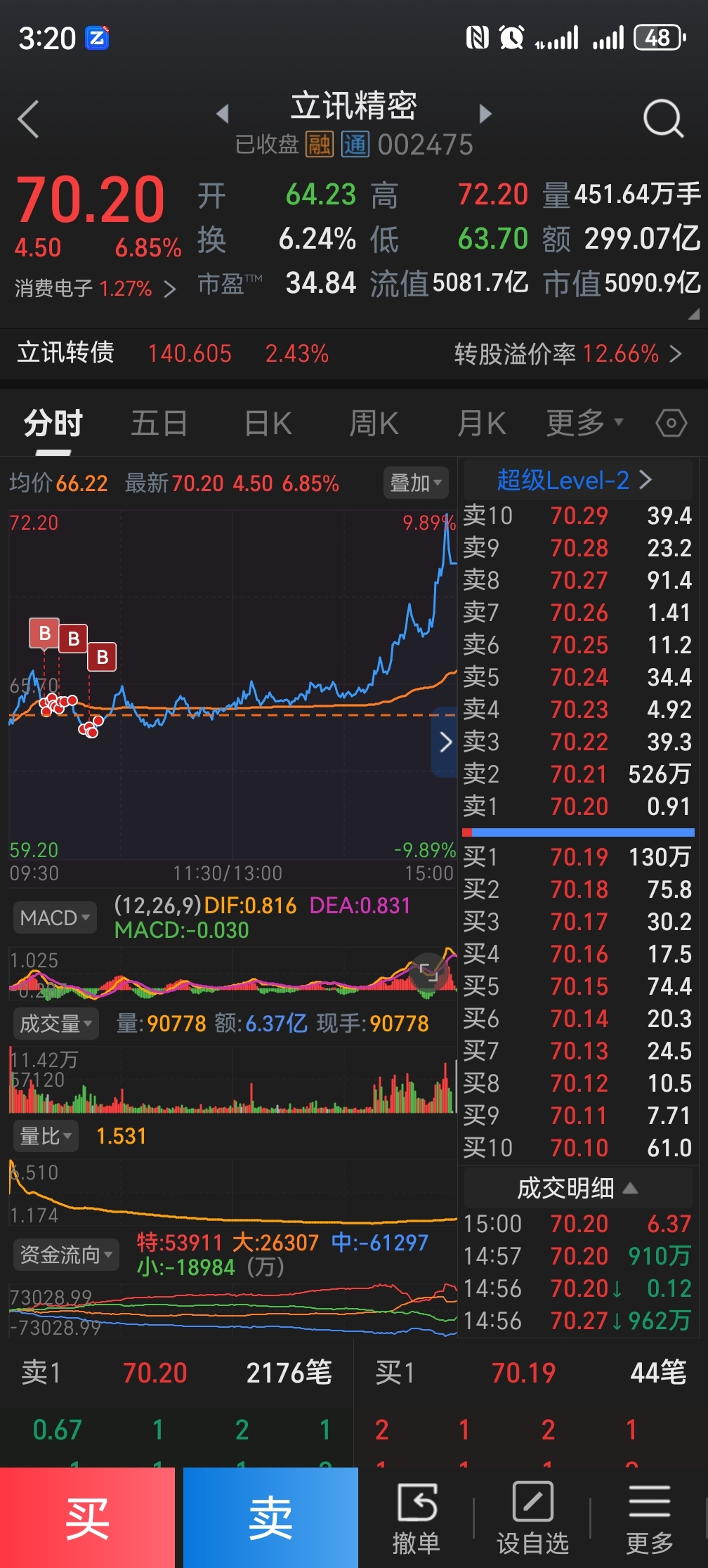Open the 更多 chart period dropdown
Image resolution: width=708 pixels, height=1568 pixels.
584,423
